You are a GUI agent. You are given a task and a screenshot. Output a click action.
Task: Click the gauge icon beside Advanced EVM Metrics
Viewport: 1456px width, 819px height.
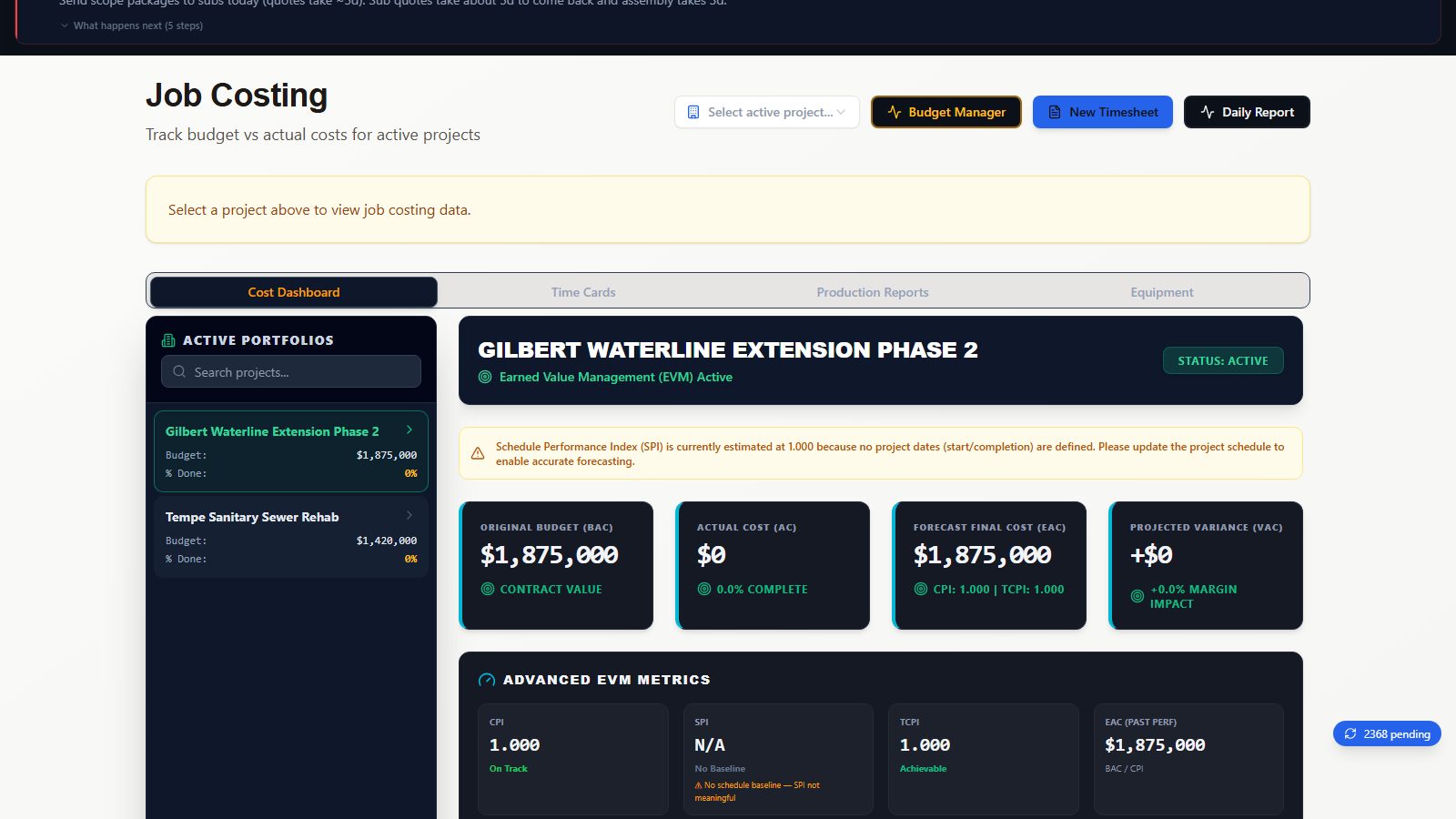pos(487,680)
